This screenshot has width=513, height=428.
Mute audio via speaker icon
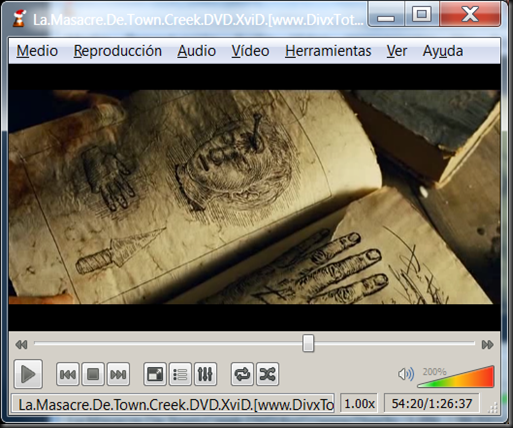click(406, 374)
